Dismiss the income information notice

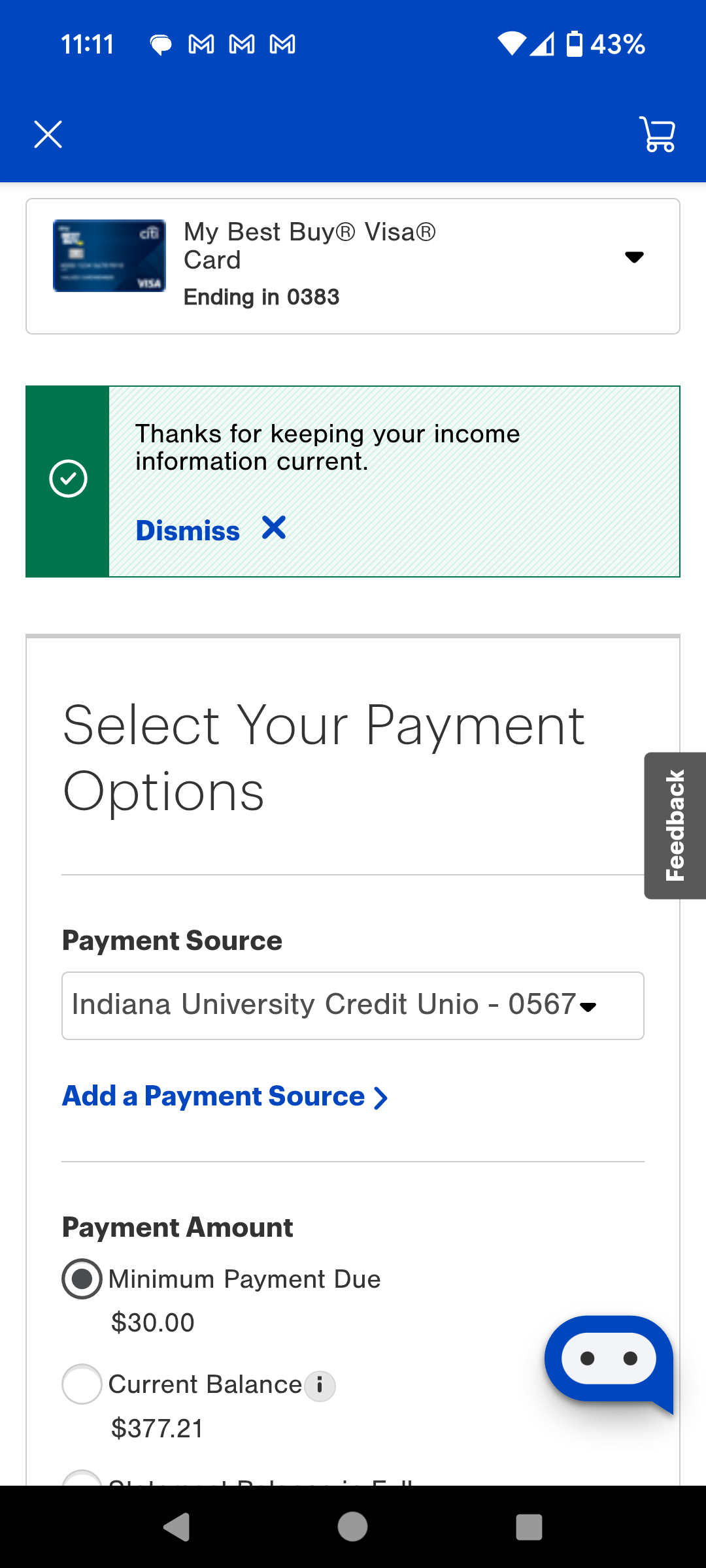pyautogui.click(x=188, y=531)
